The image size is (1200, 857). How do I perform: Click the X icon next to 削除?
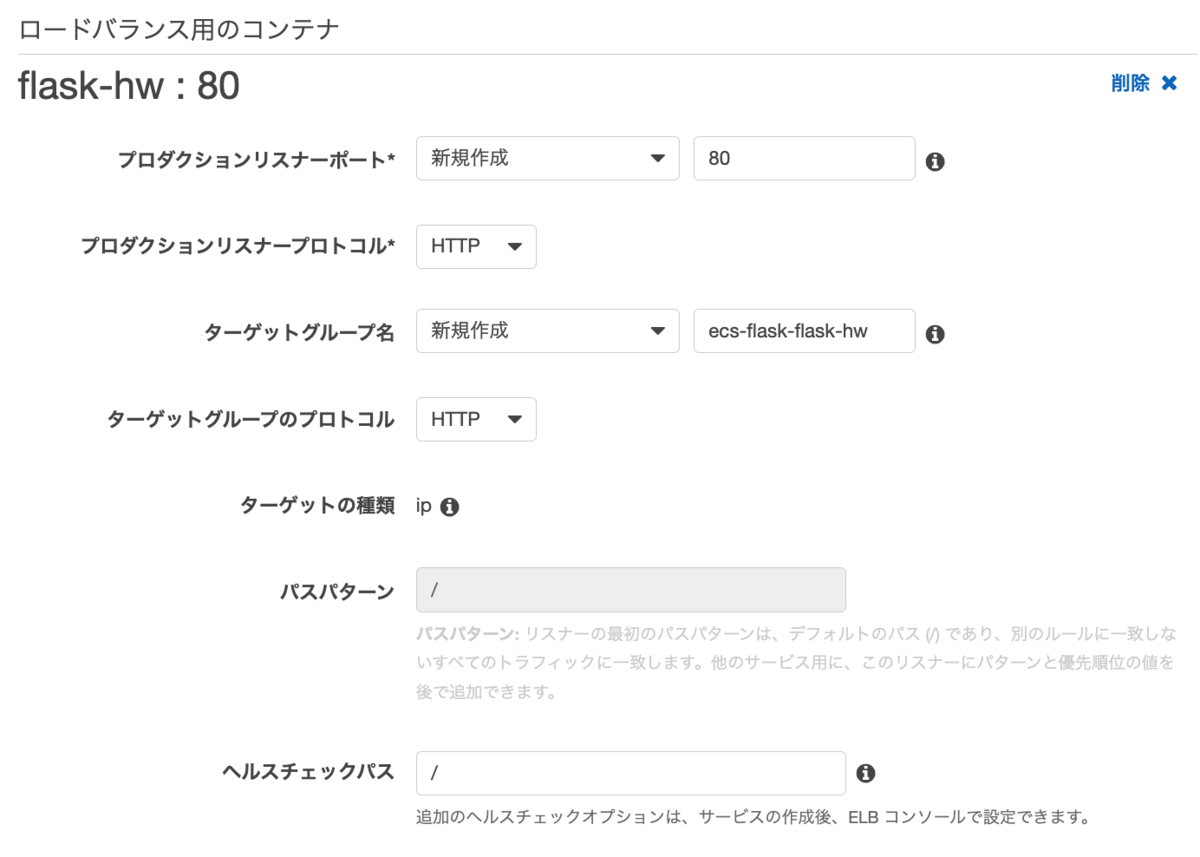click(x=1169, y=84)
